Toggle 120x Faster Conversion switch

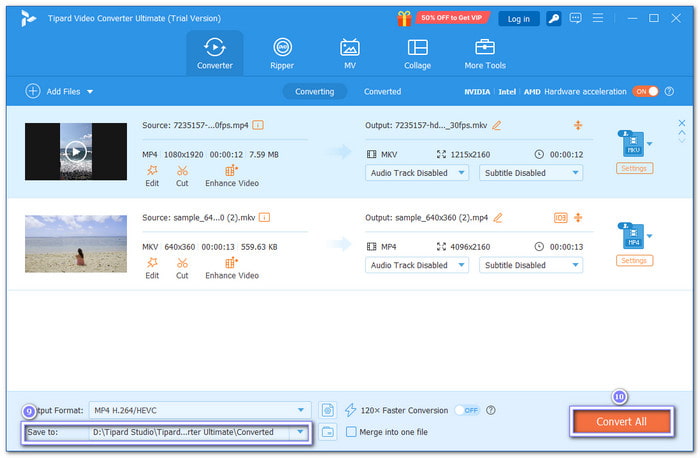(467, 410)
